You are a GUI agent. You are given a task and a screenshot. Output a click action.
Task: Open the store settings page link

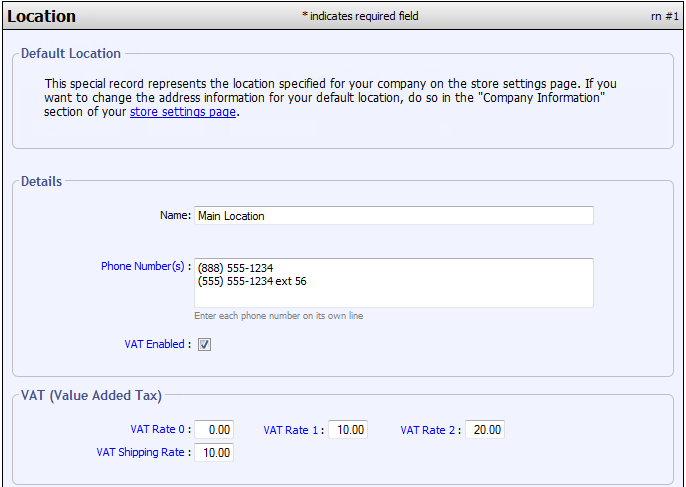point(183,112)
